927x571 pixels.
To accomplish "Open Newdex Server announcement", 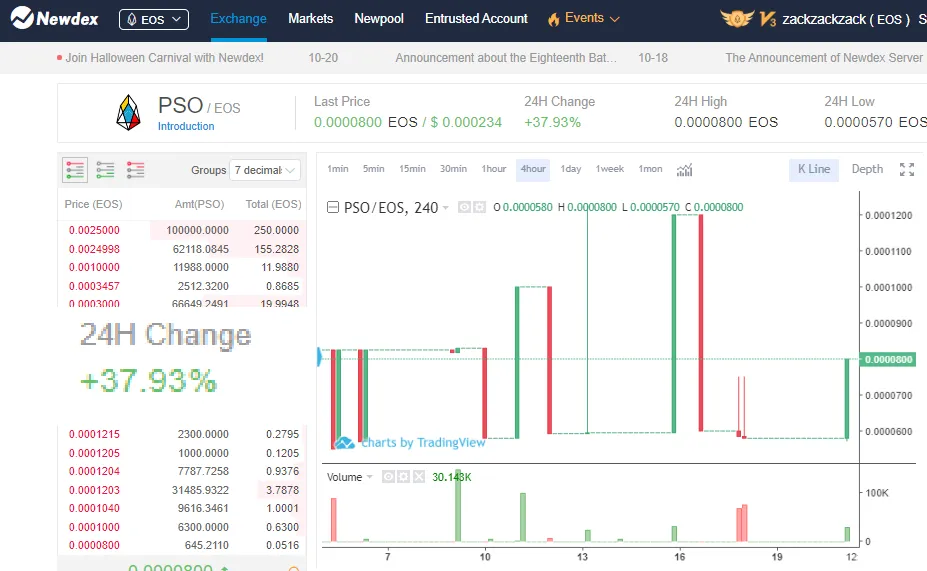I will coord(824,58).
